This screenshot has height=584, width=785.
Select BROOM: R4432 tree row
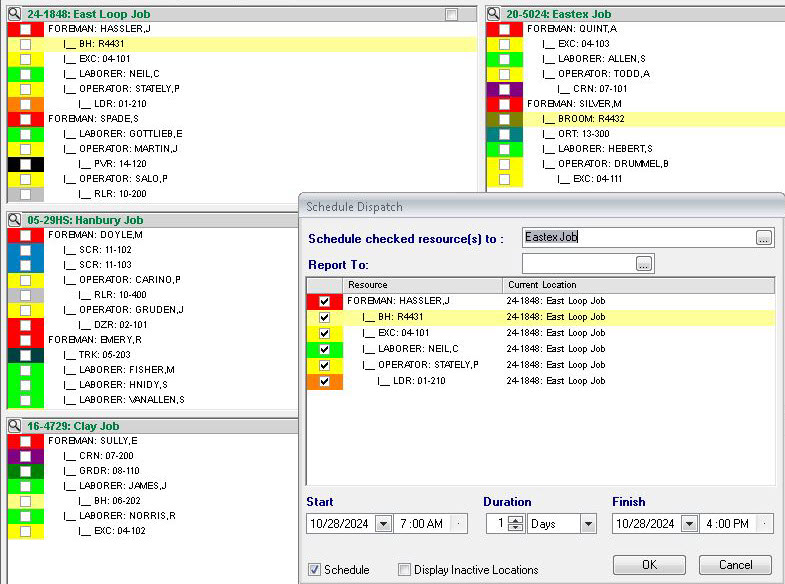point(654,119)
